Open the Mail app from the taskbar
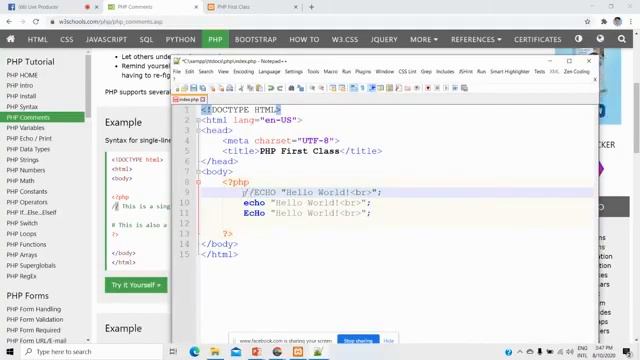 236,351
